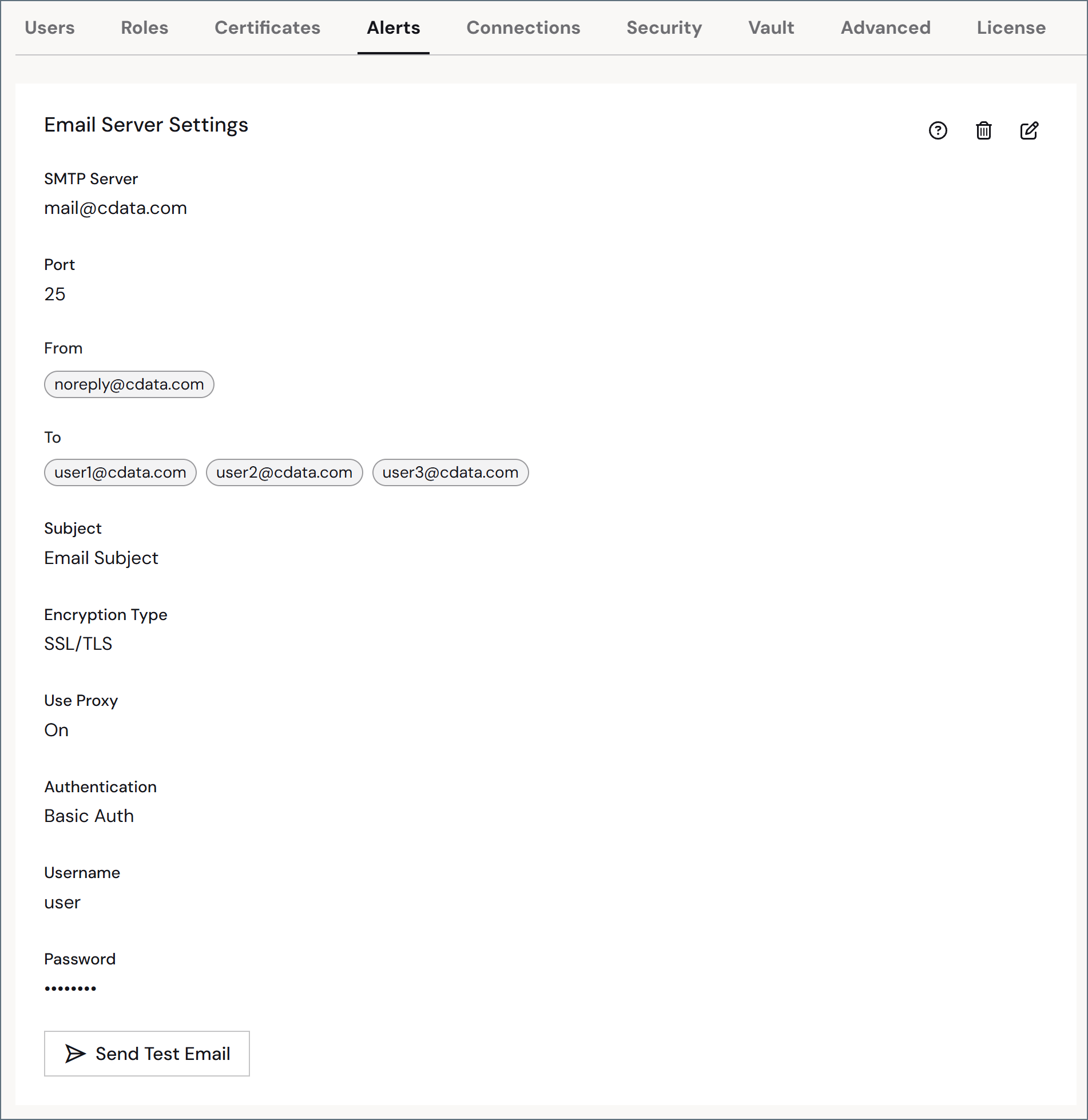Select the user1@cdata.com recipient chip
The image size is (1088, 1120).
click(x=120, y=472)
